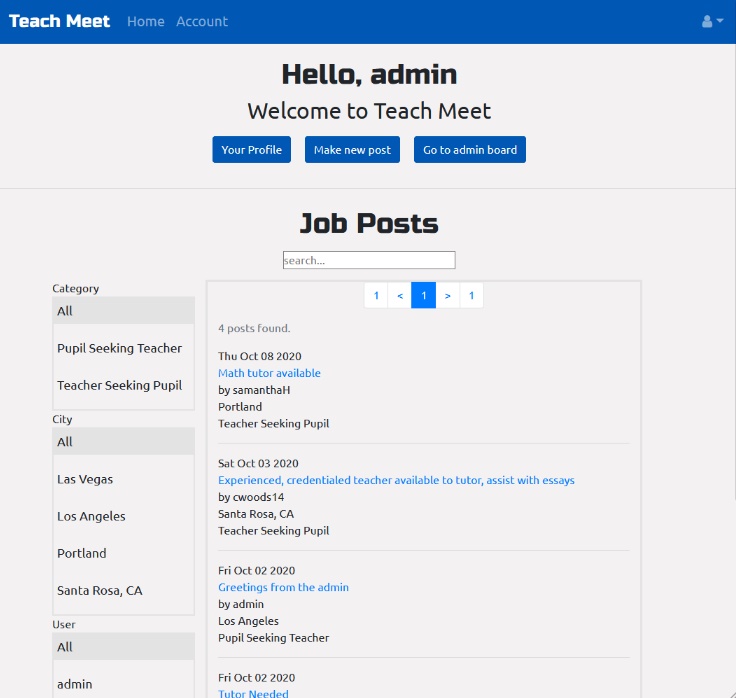Focus the job posts search field
Image resolution: width=736 pixels, height=698 pixels.
click(x=369, y=260)
